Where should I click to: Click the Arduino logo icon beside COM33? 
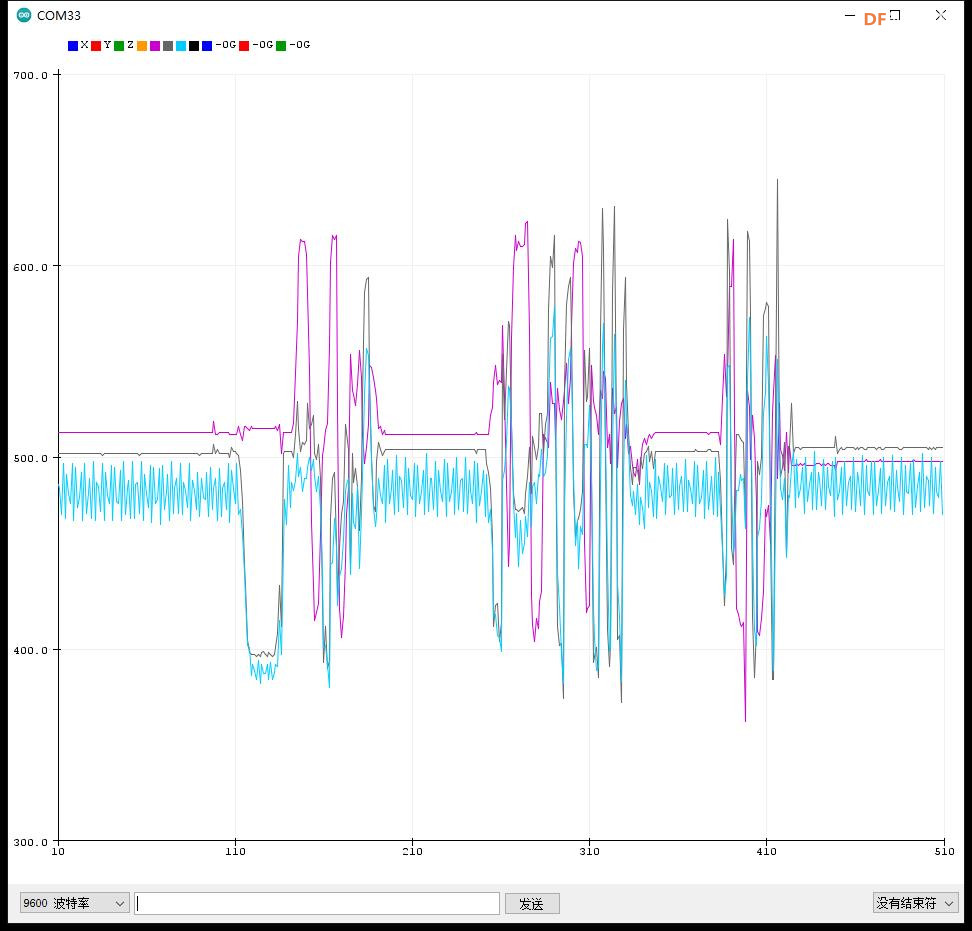tap(24, 15)
